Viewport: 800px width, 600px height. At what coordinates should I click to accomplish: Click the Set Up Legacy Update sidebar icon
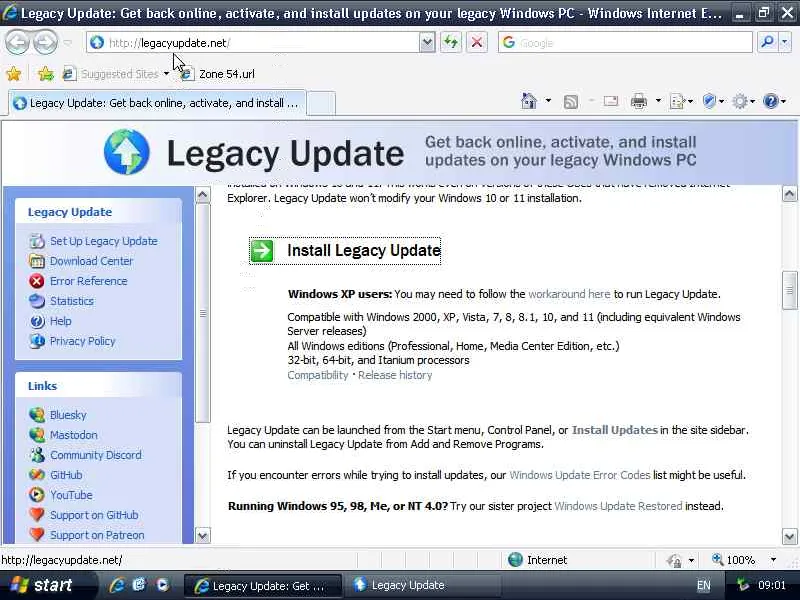point(36,241)
